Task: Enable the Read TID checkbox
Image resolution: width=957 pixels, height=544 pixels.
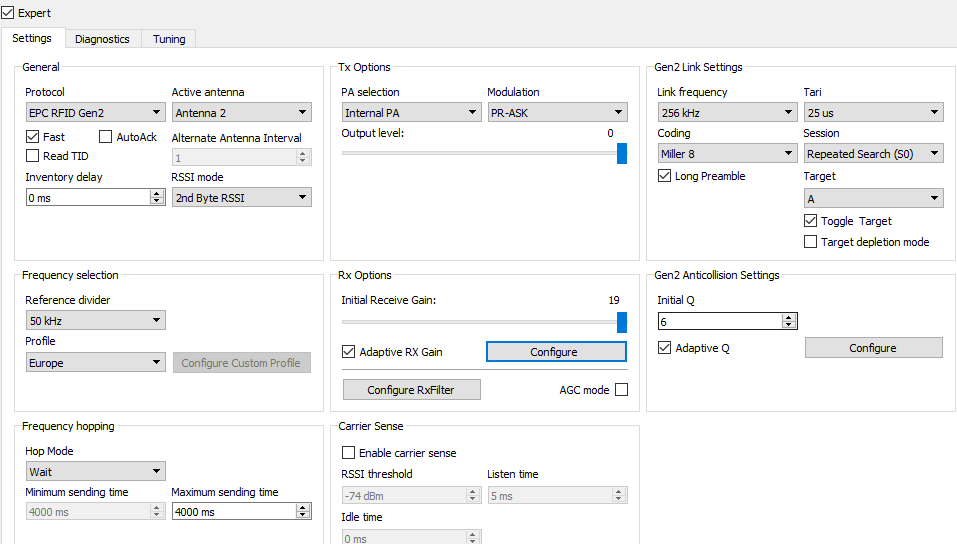Action: [32, 156]
